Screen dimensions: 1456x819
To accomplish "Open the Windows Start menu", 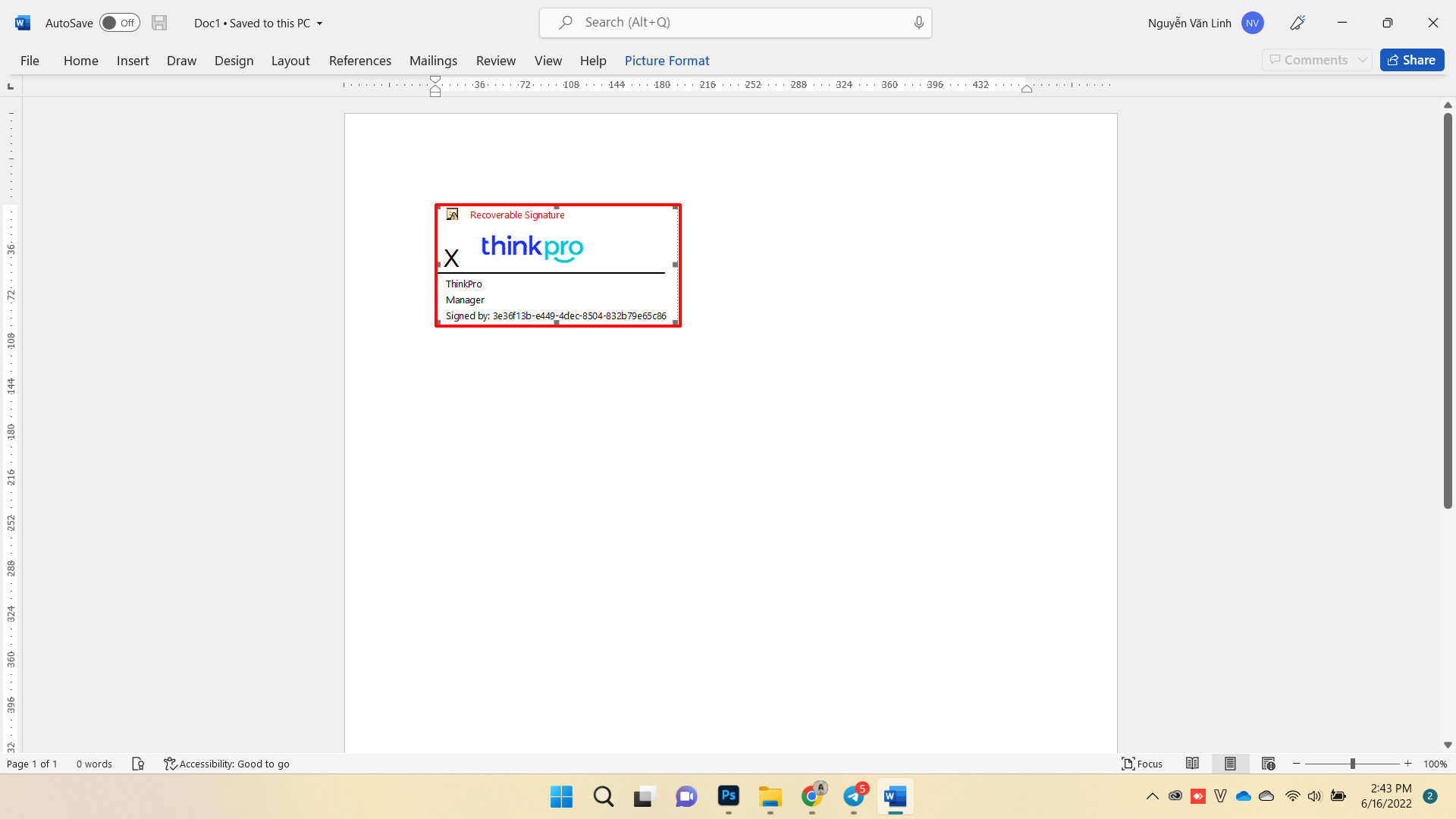I will click(561, 797).
